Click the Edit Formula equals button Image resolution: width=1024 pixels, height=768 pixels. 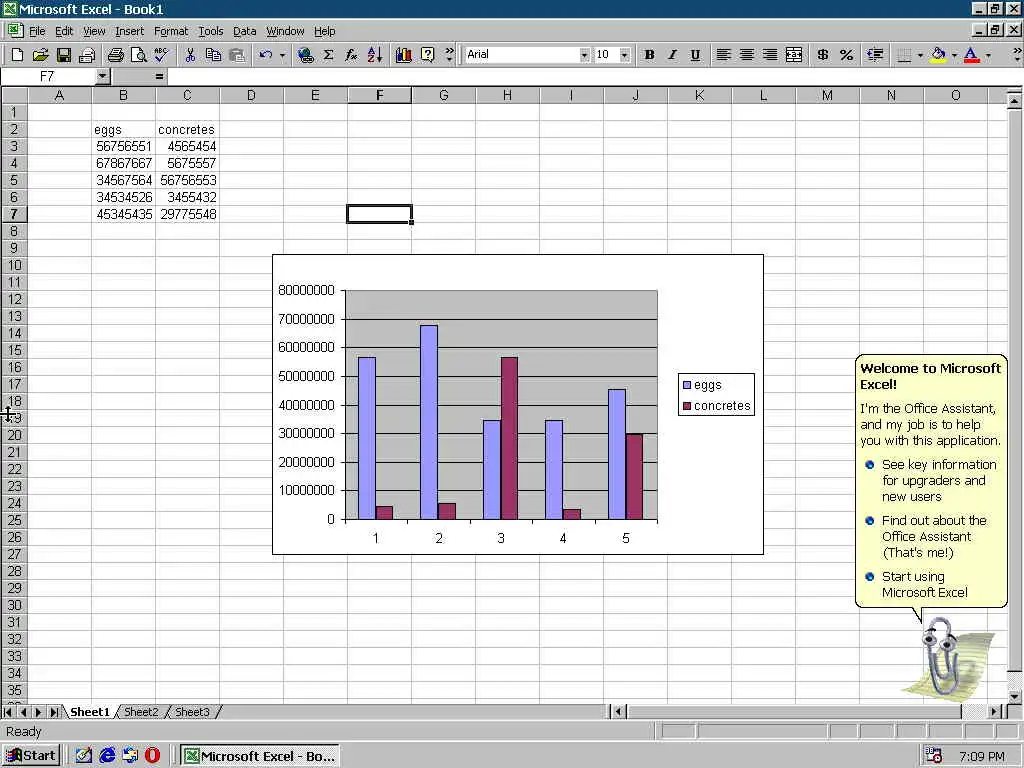(x=159, y=76)
